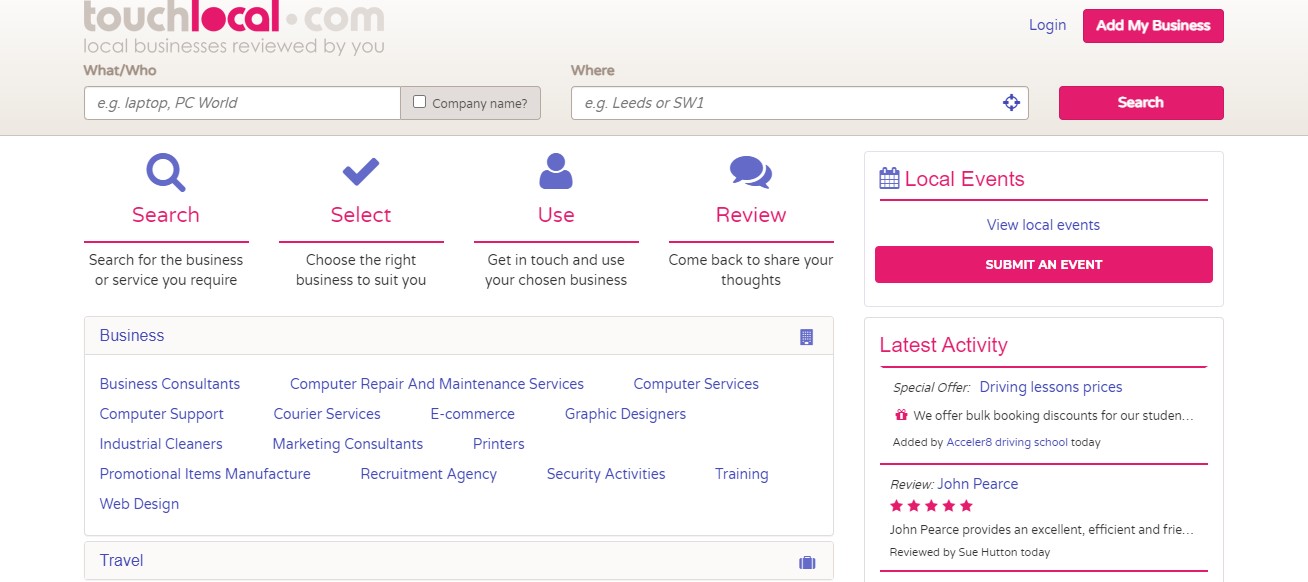The image size is (1308, 582).
Task: Click the Submit an Event button
Action: point(1043,265)
